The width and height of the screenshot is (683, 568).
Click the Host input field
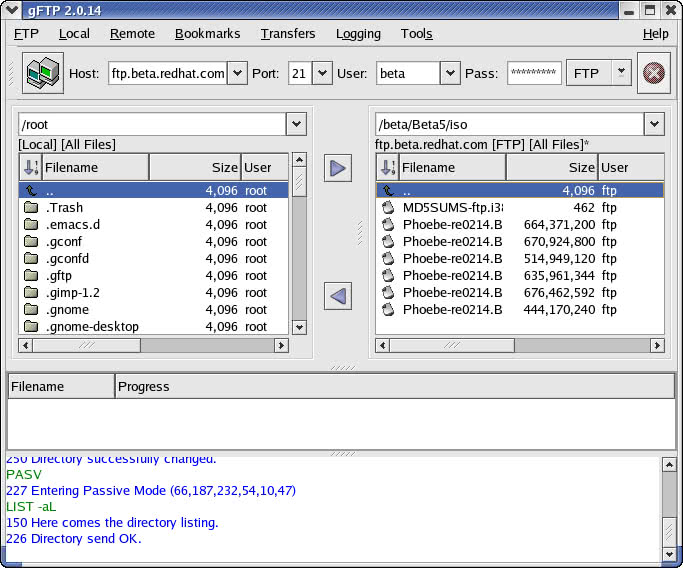click(x=168, y=73)
